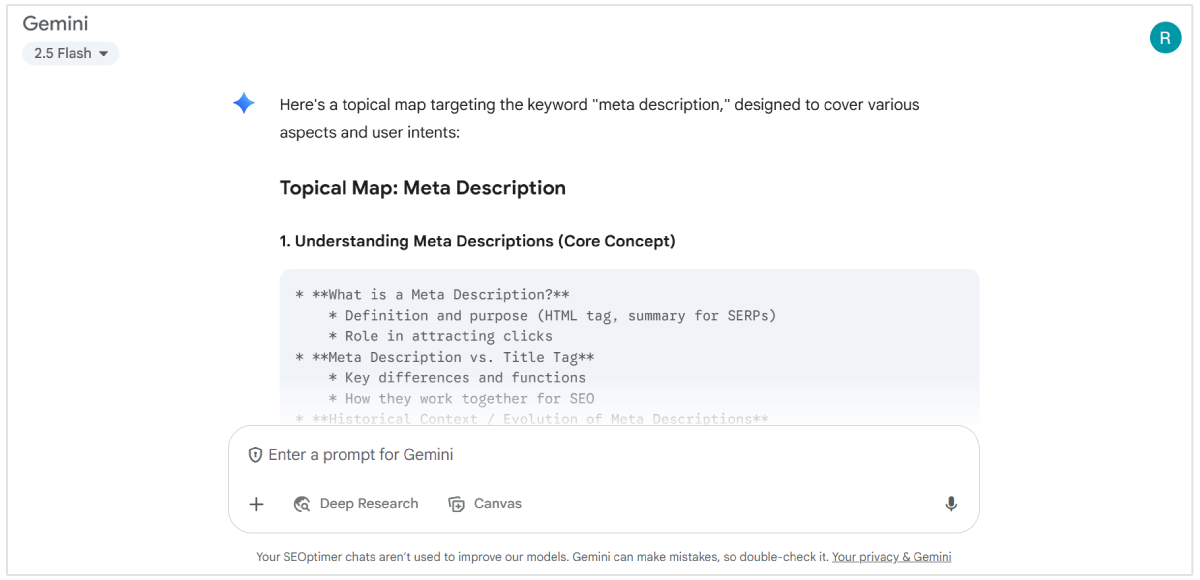Screen dimensions: 1200x580
Task: Click the microphone icon for voice input
Action: (x=951, y=503)
